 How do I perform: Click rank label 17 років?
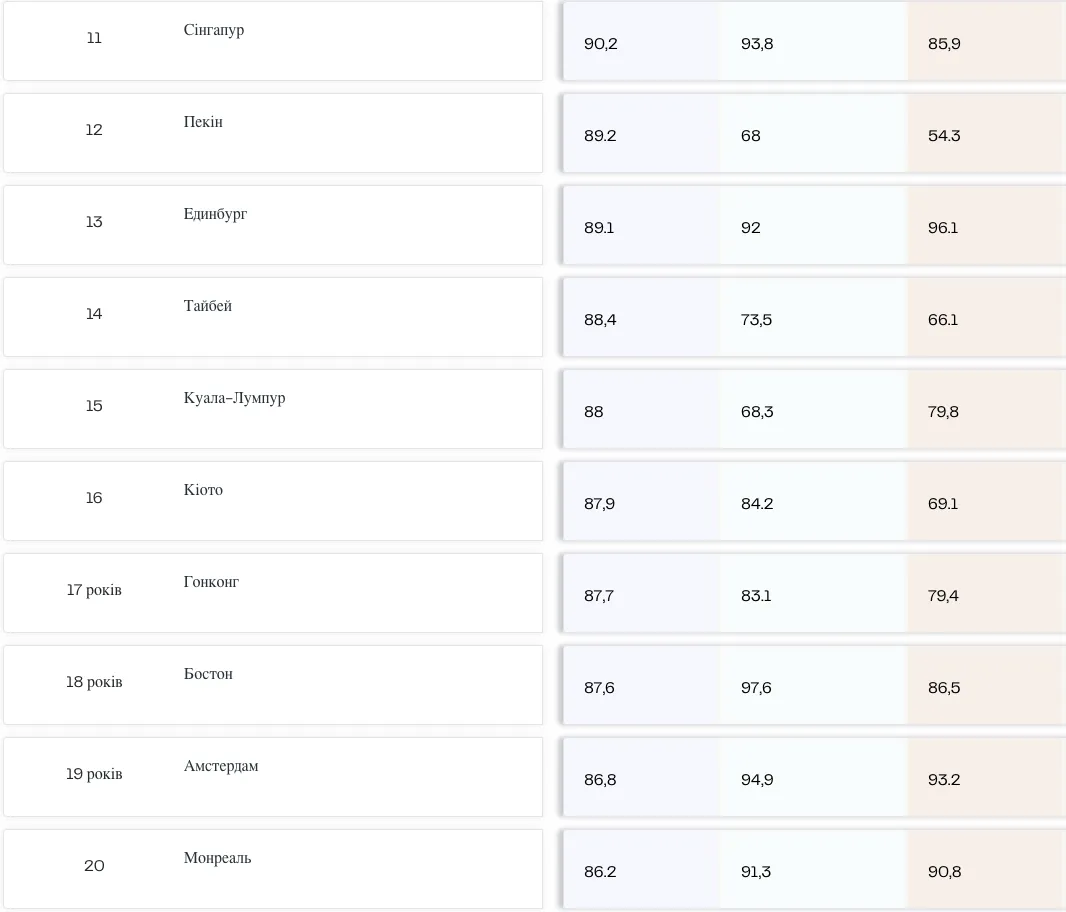tap(94, 590)
